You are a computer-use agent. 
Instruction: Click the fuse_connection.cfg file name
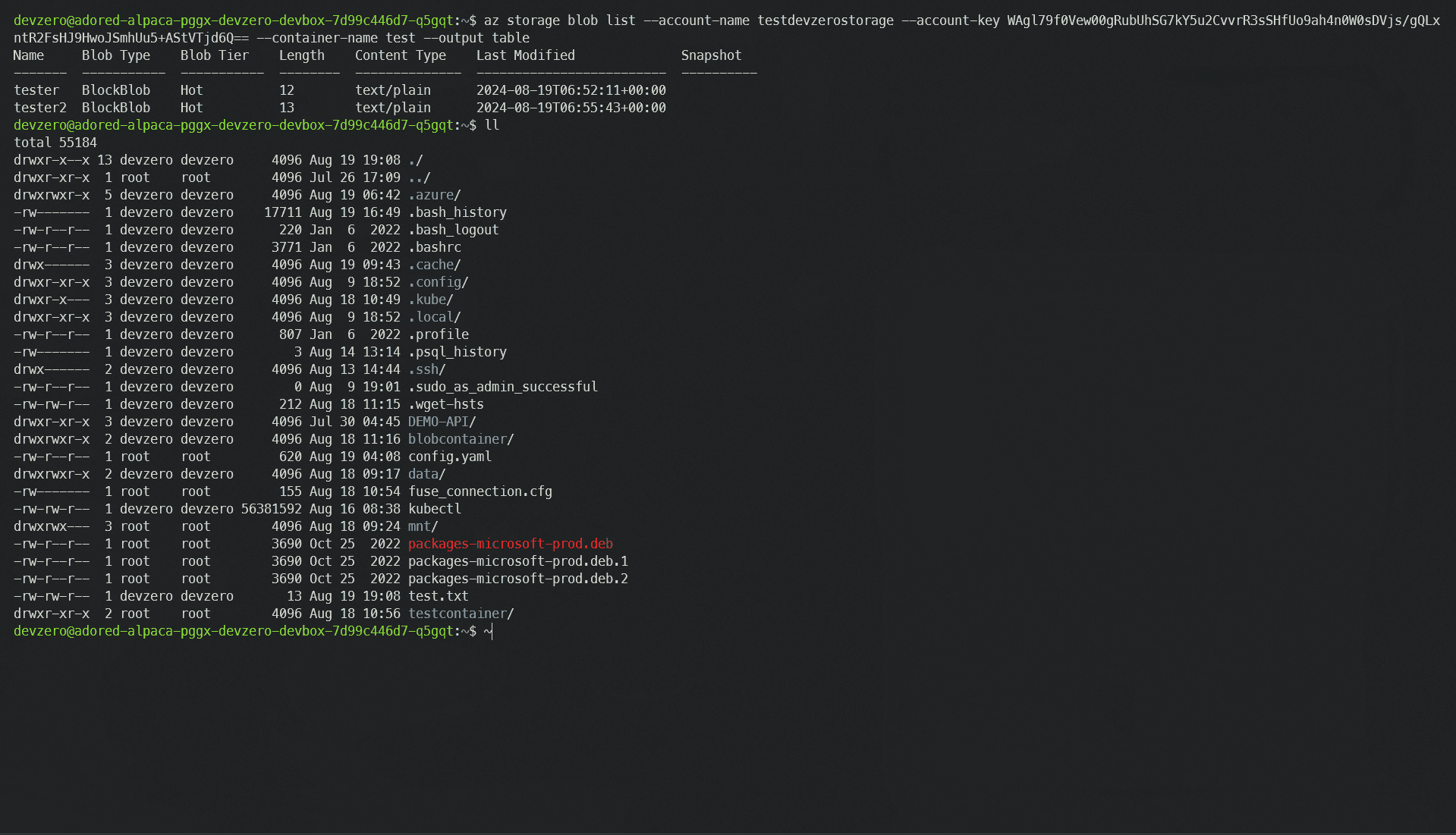(480, 491)
